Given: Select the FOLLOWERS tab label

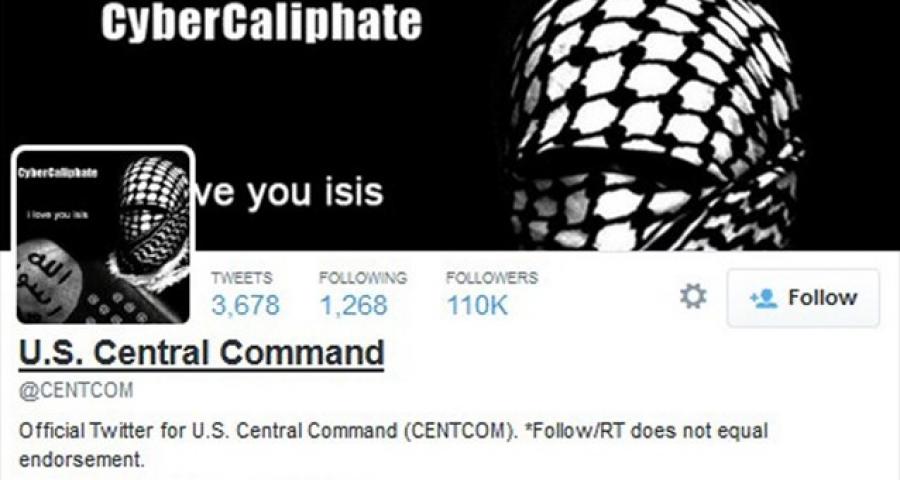Looking at the screenshot, I should [x=492, y=278].
